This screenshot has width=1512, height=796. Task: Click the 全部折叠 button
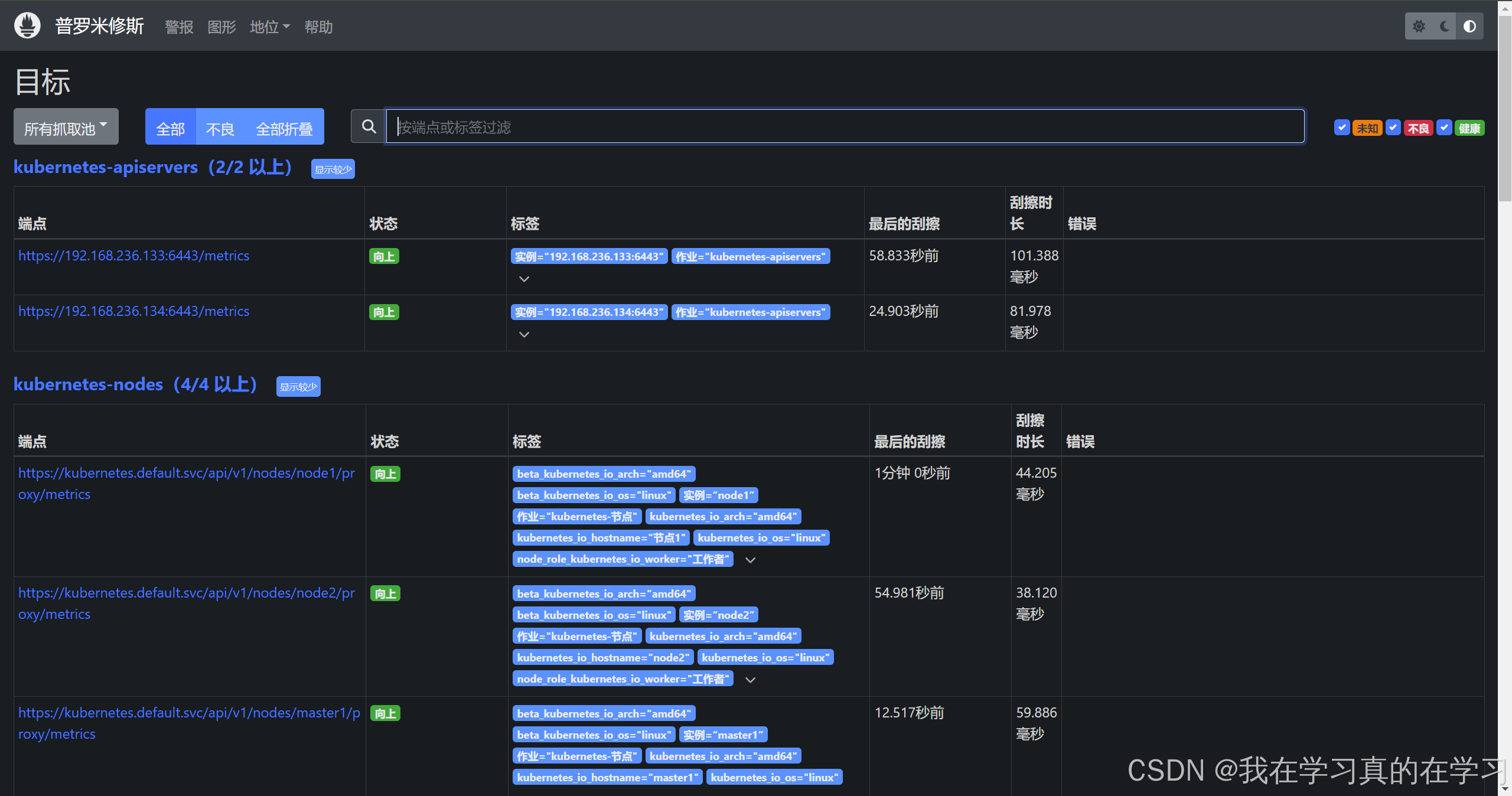pos(284,128)
